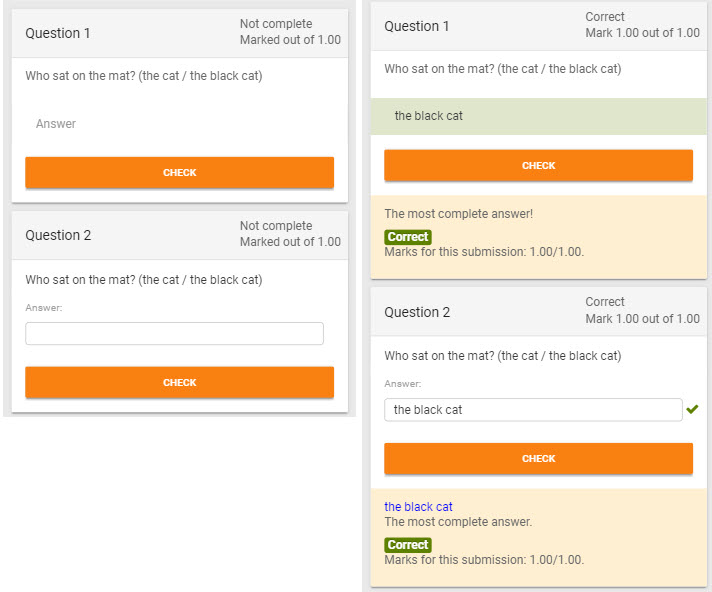Click the green checkmark icon beside answer field

[692, 409]
